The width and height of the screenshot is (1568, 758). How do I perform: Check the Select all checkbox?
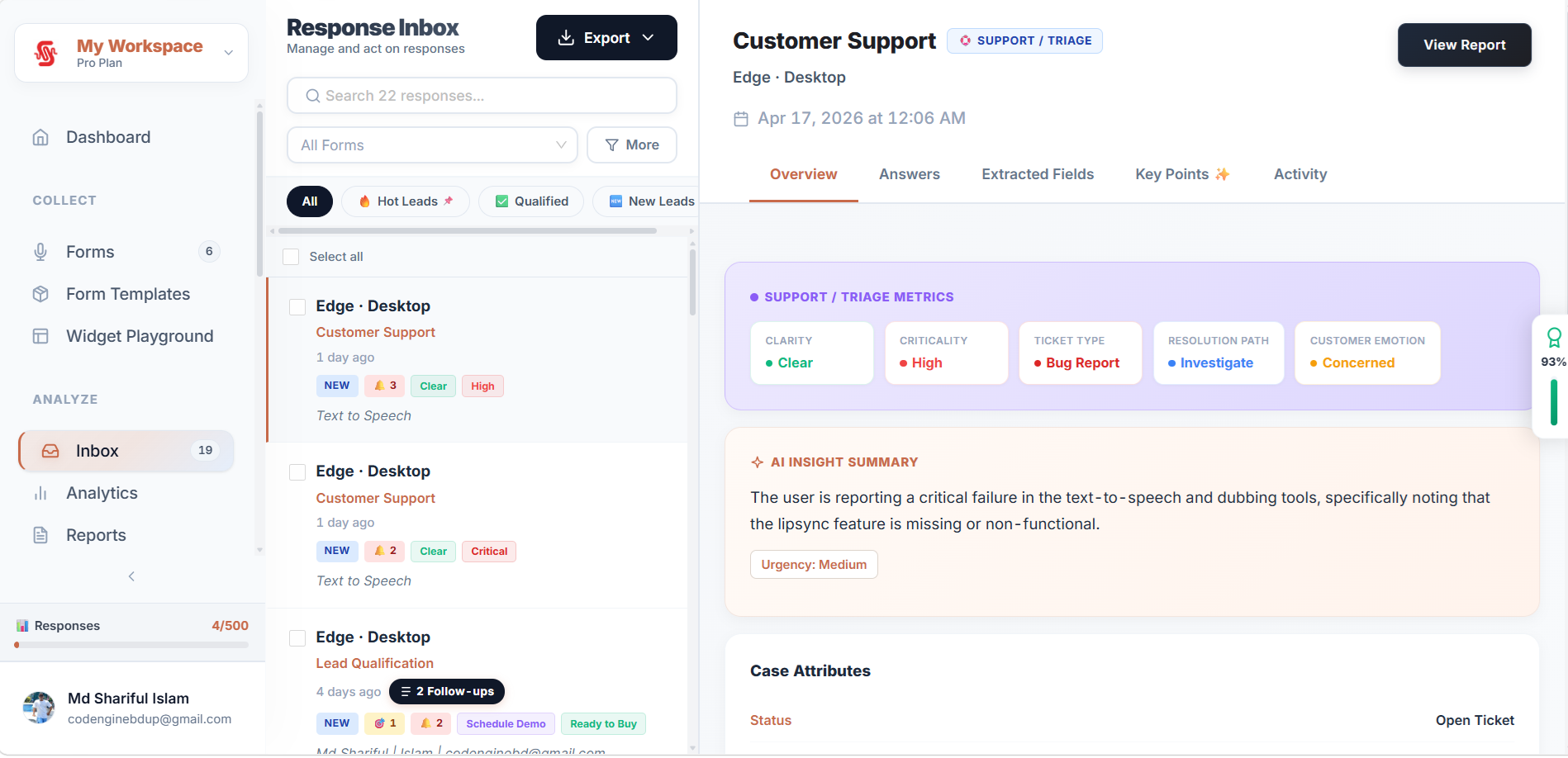tap(291, 257)
